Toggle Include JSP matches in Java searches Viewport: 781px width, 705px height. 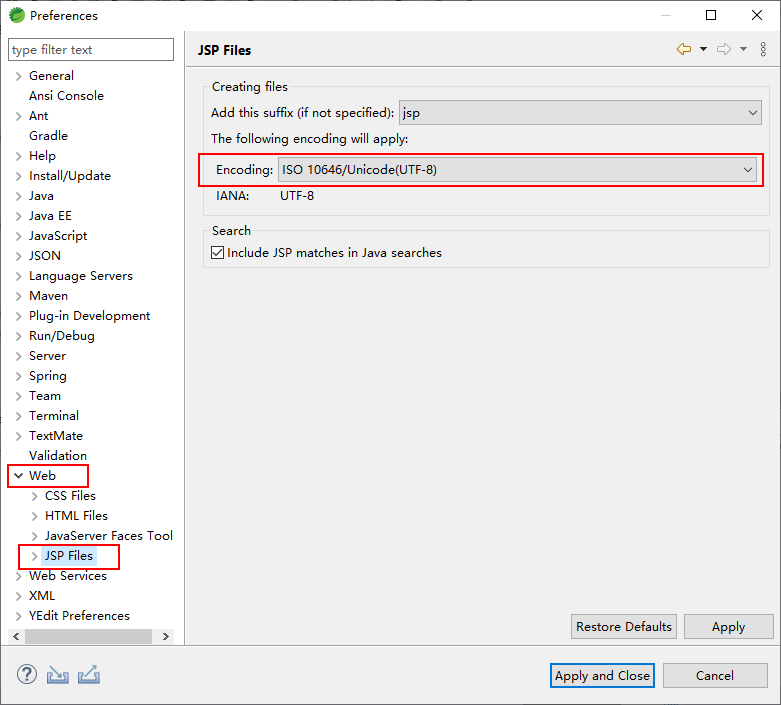pos(218,253)
